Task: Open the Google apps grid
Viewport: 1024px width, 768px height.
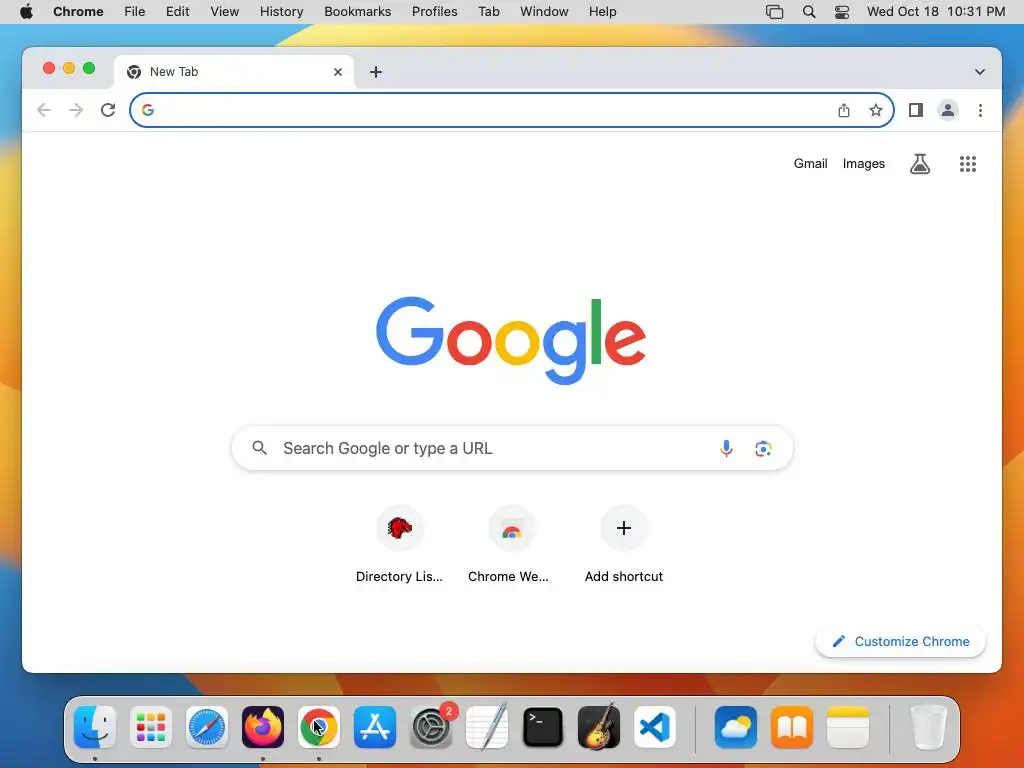Action: click(x=968, y=164)
